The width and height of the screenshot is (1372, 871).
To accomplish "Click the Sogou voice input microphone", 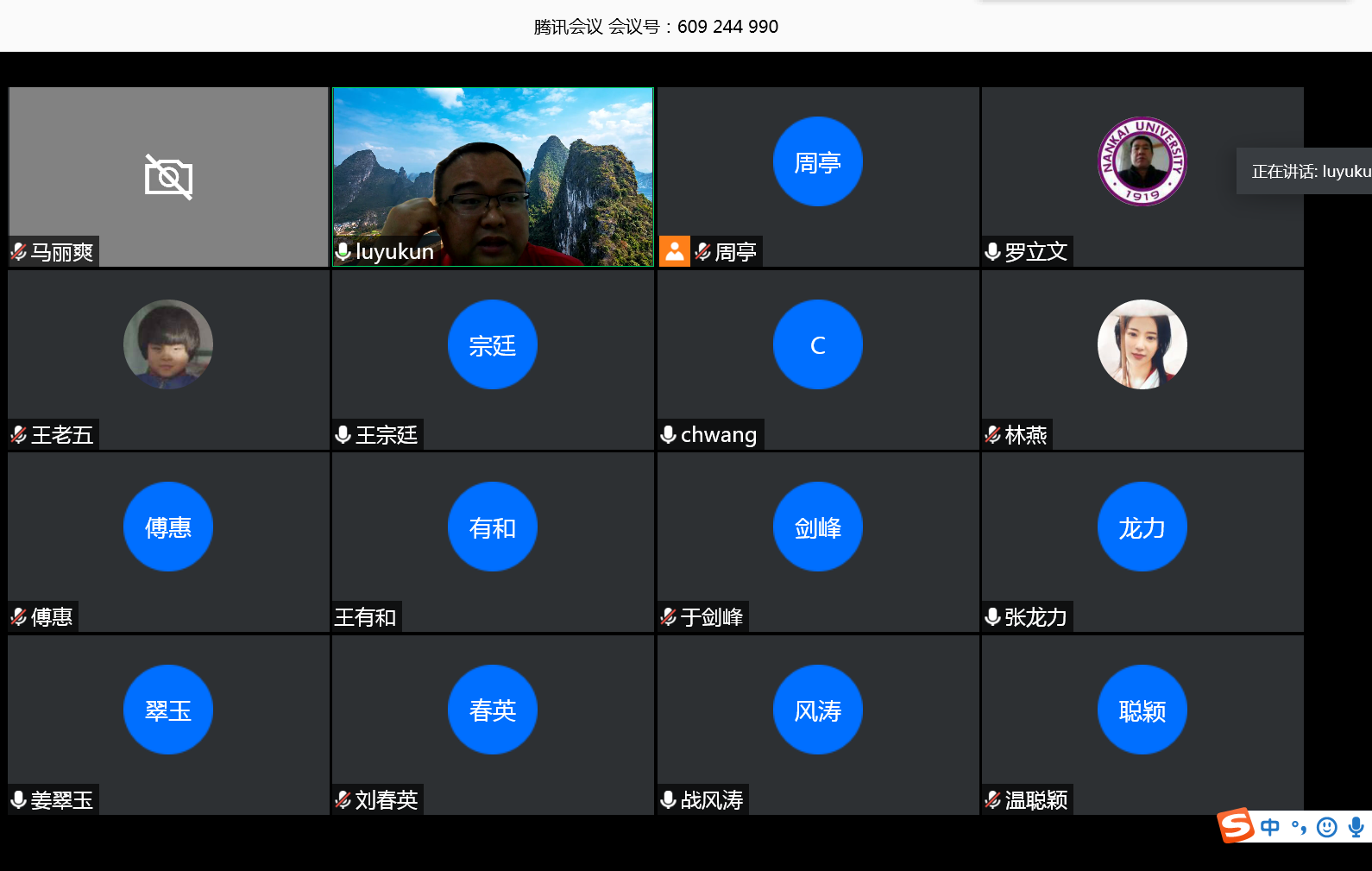I will pos(1356,828).
